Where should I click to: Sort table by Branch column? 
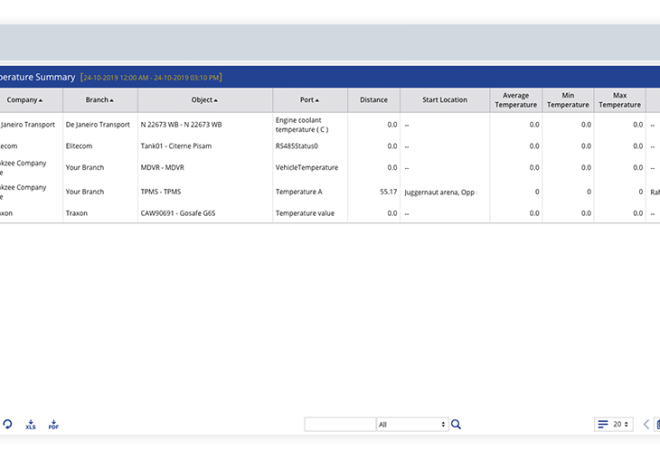click(x=99, y=100)
